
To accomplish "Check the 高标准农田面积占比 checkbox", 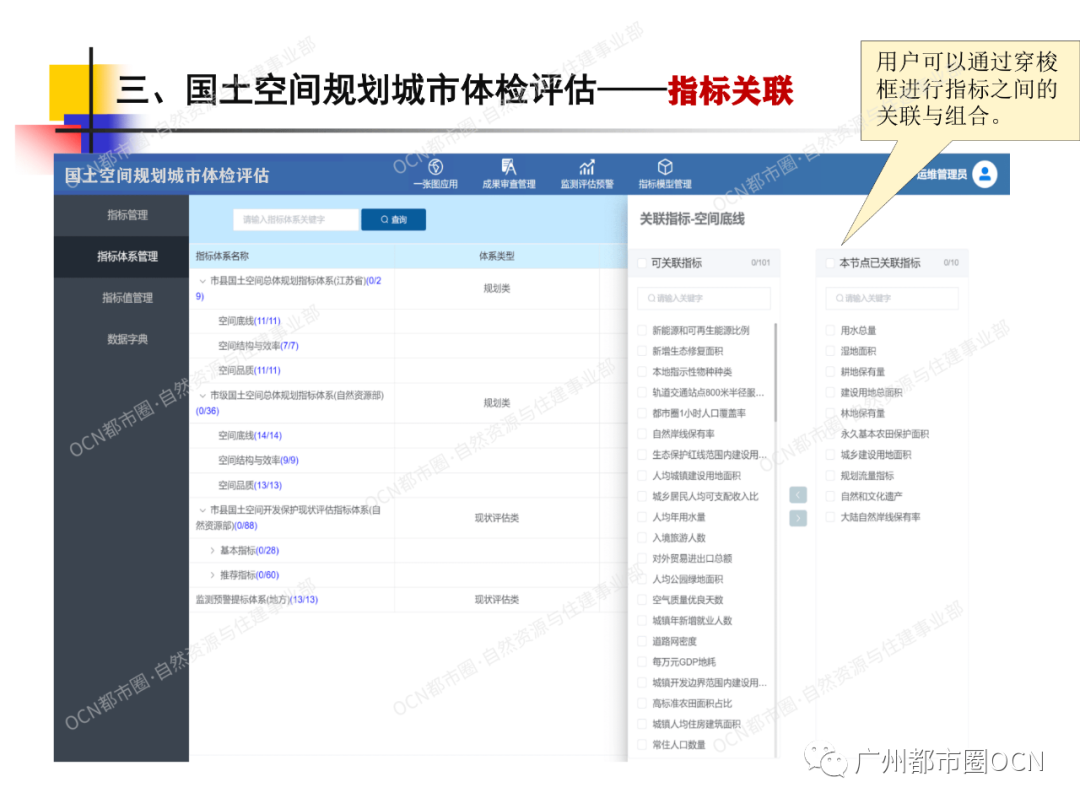I will coord(642,704).
